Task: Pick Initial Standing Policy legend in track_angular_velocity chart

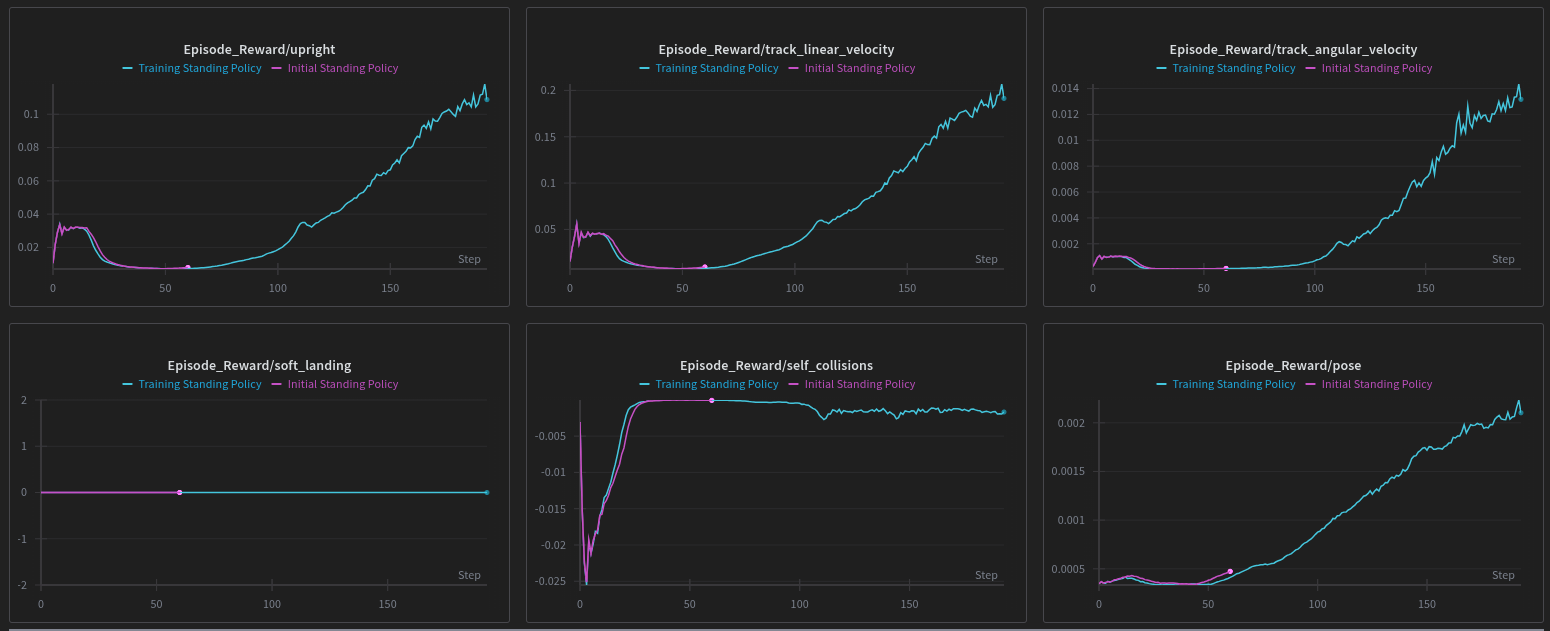Action: tap(1376, 69)
